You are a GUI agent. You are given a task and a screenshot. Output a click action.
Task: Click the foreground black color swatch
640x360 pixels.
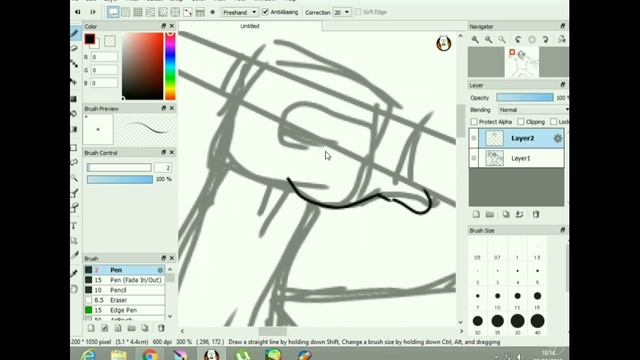tap(90, 39)
